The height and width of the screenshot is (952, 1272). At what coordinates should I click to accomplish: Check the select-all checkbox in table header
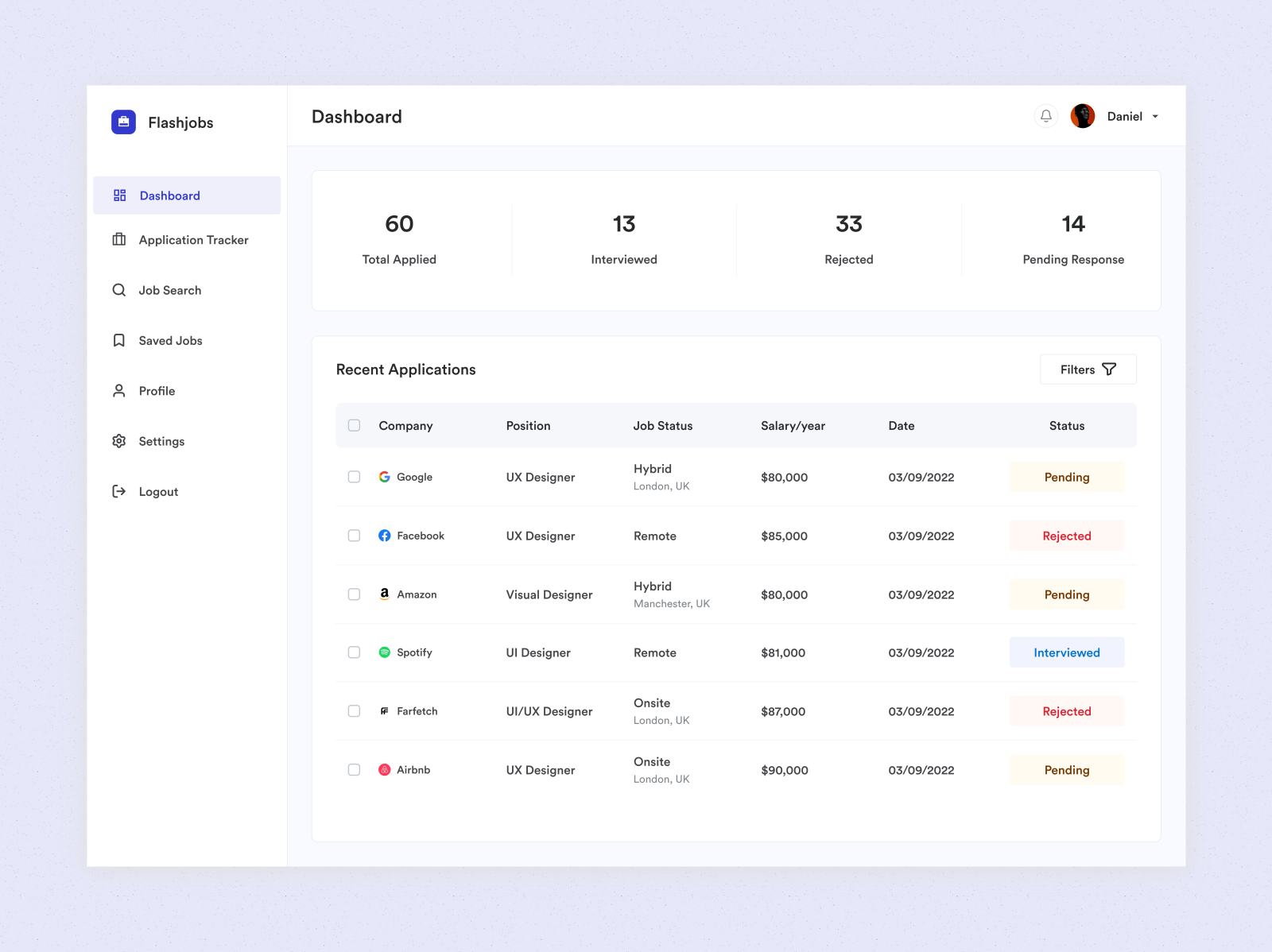tap(354, 425)
